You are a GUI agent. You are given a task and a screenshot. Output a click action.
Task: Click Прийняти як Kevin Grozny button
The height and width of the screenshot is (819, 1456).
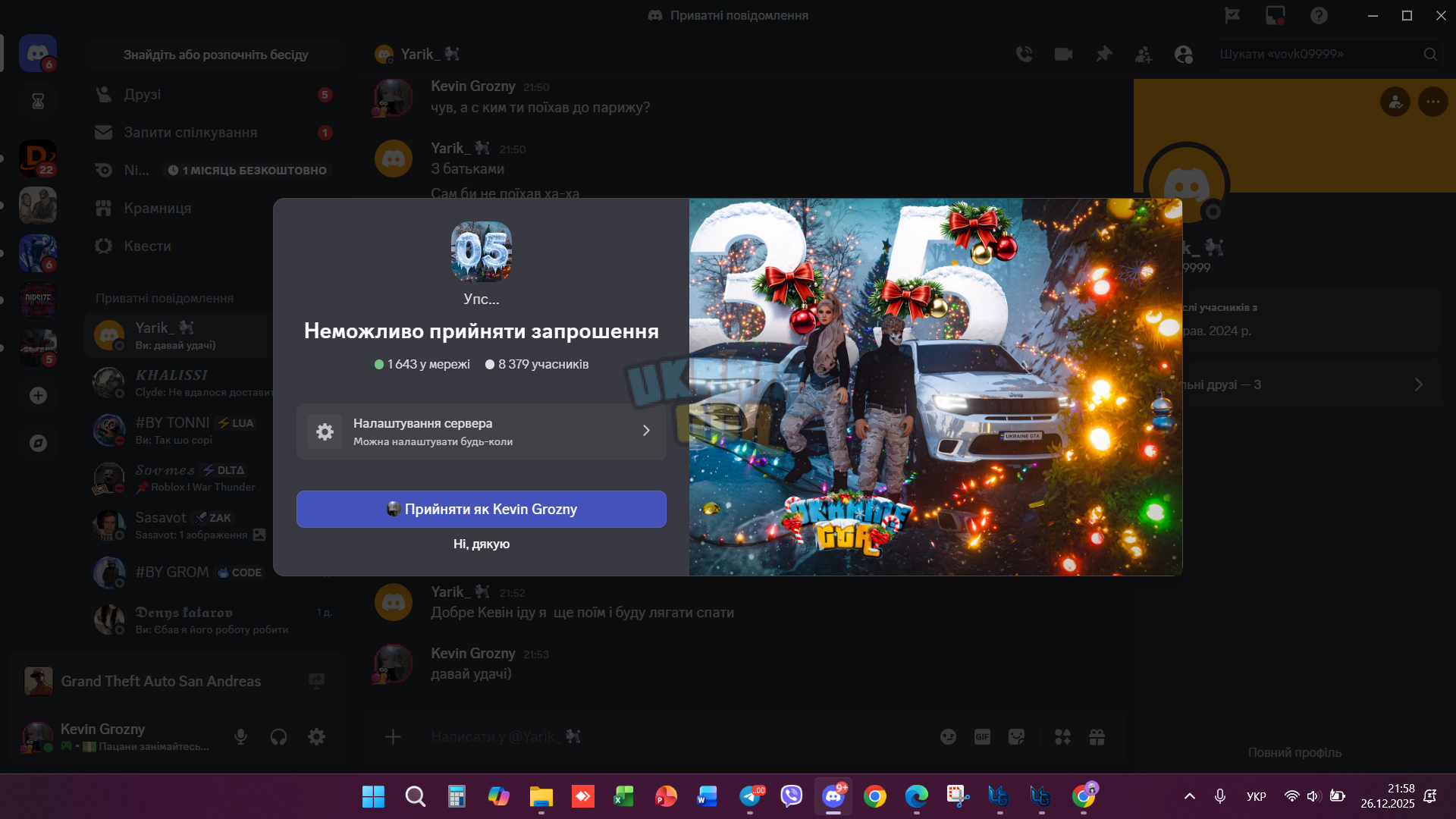[x=482, y=509]
